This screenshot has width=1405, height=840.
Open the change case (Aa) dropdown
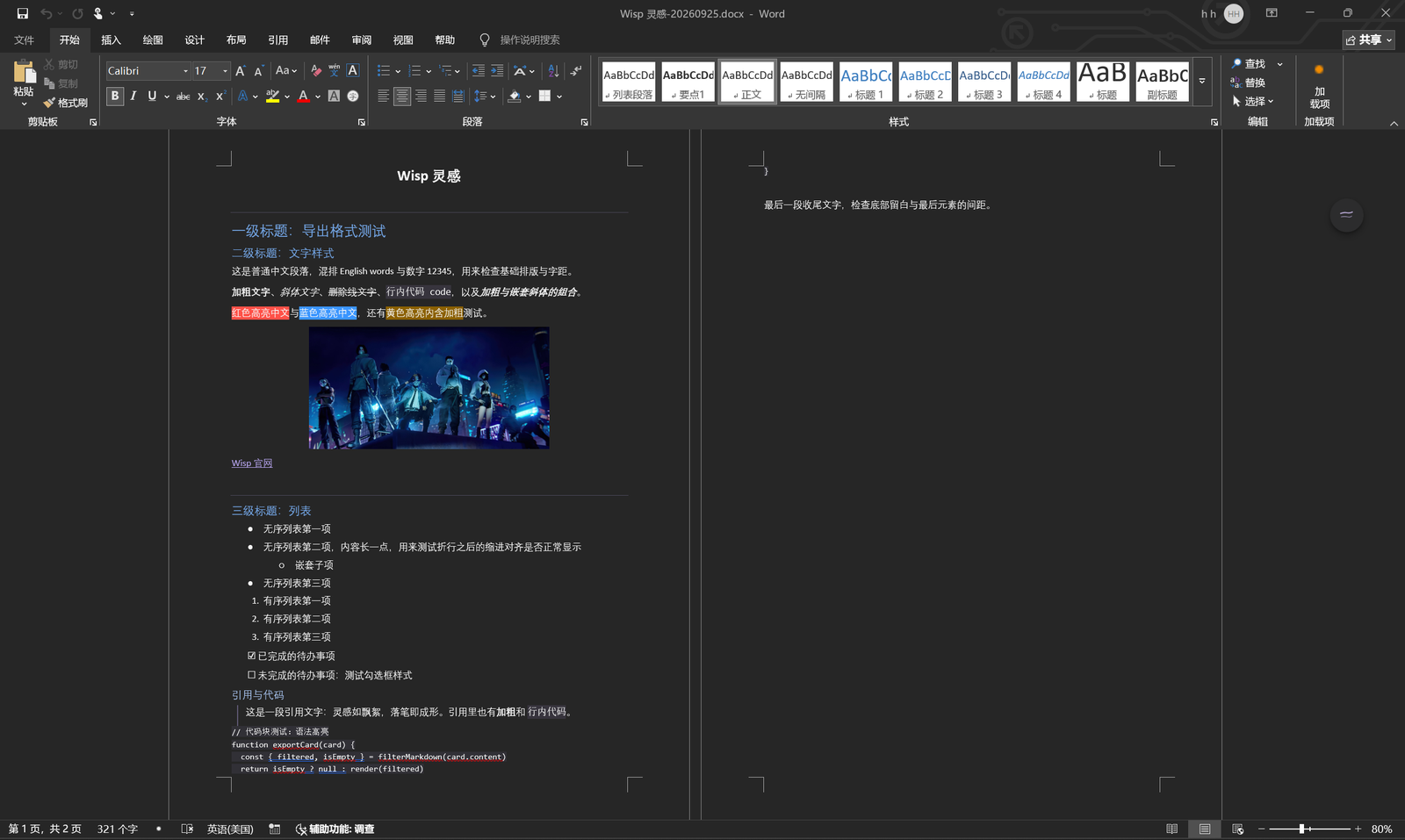pos(286,71)
